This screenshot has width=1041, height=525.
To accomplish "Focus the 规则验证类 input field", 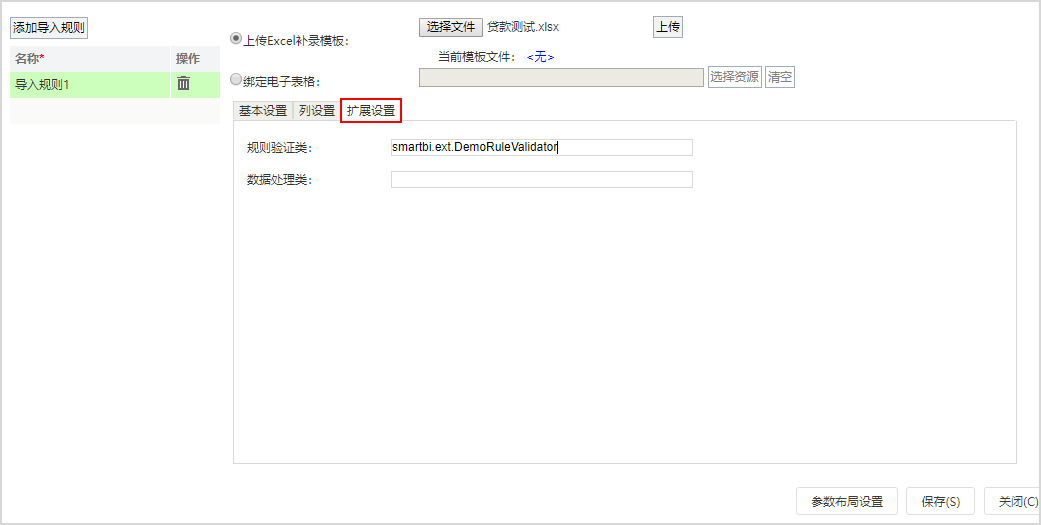I will 542,147.
